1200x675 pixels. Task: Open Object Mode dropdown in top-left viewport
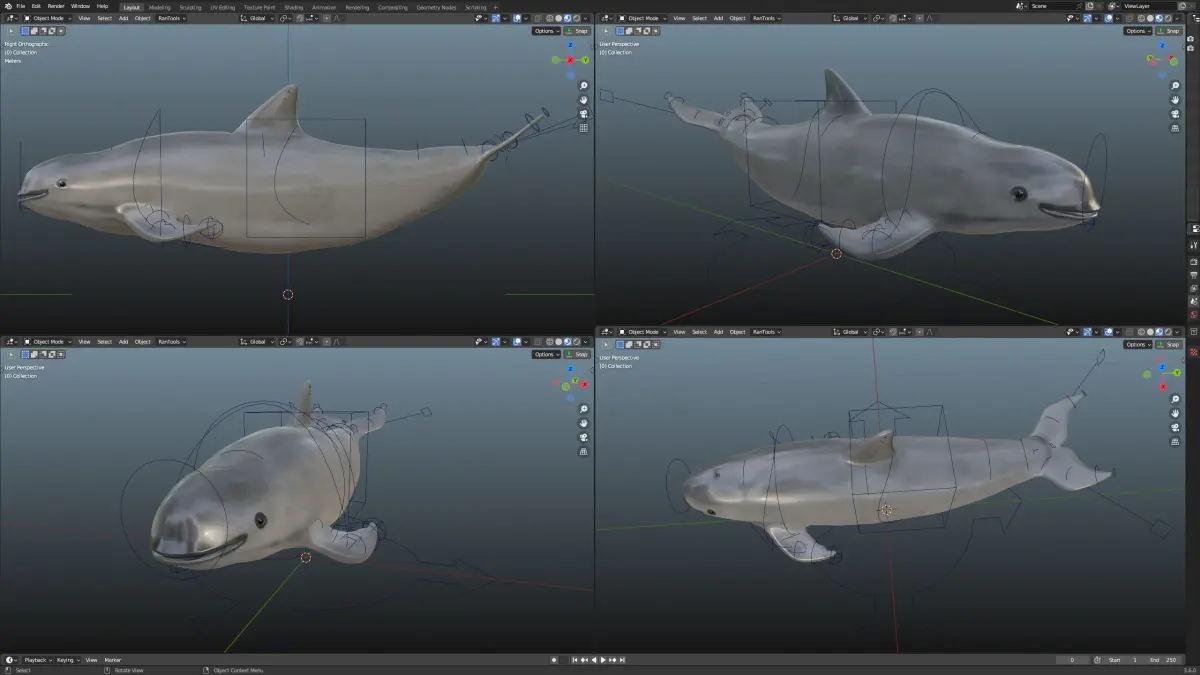(x=48, y=18)
